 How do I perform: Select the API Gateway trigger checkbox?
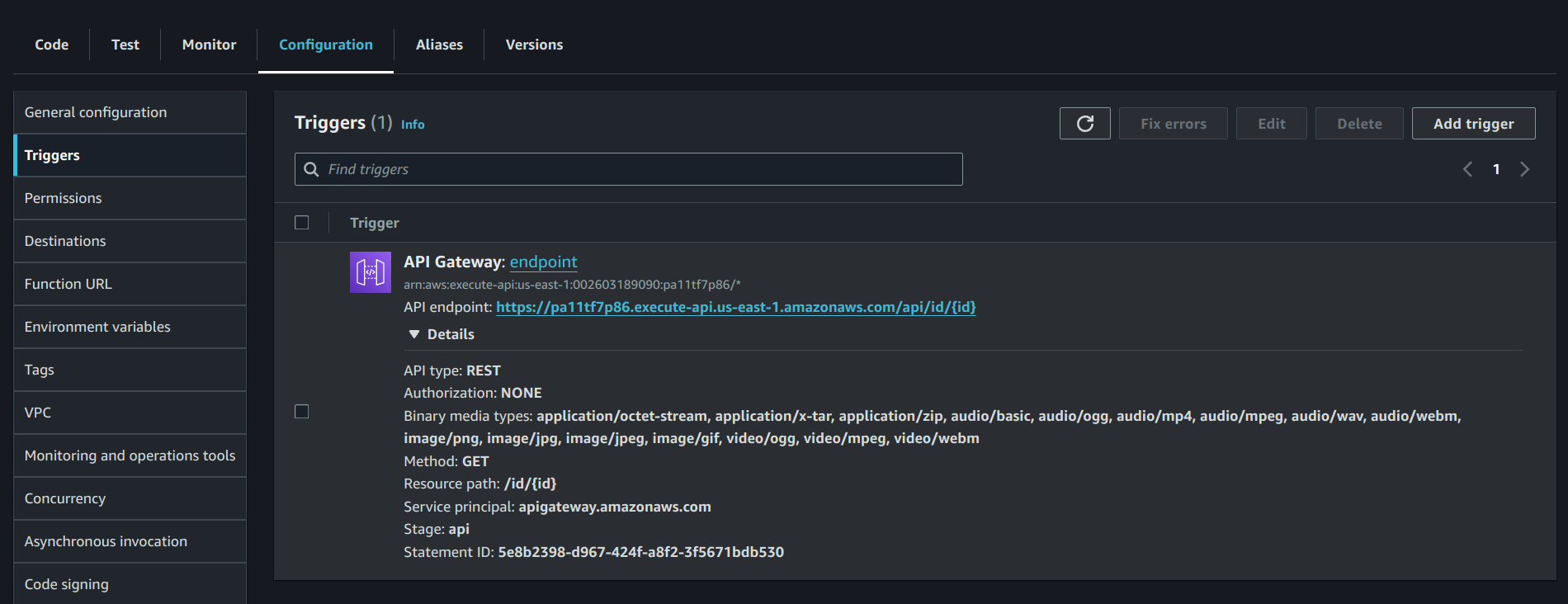click(x=302, y=412)
